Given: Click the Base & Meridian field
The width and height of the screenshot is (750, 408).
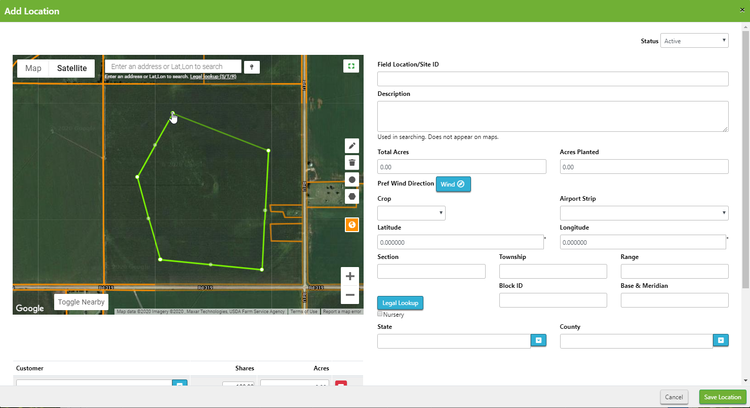Looking at the screenshot, I should point(674,300).
